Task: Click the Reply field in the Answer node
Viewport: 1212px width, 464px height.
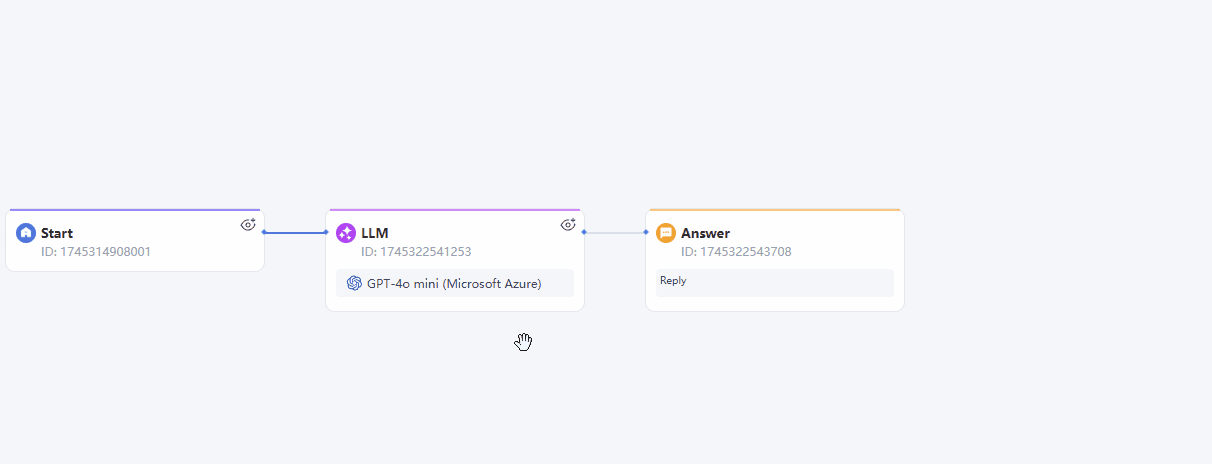Action: 775,283
